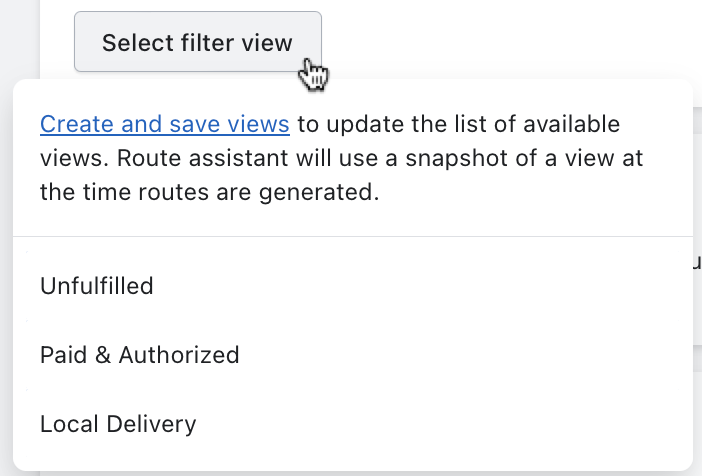Click the Route assistant snapshot description text
702x476 pixels.
coord(342,158)
